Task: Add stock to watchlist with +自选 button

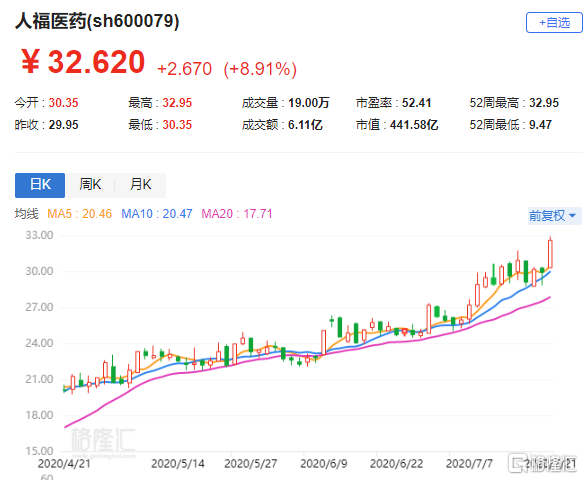Action: click(554, 23)
